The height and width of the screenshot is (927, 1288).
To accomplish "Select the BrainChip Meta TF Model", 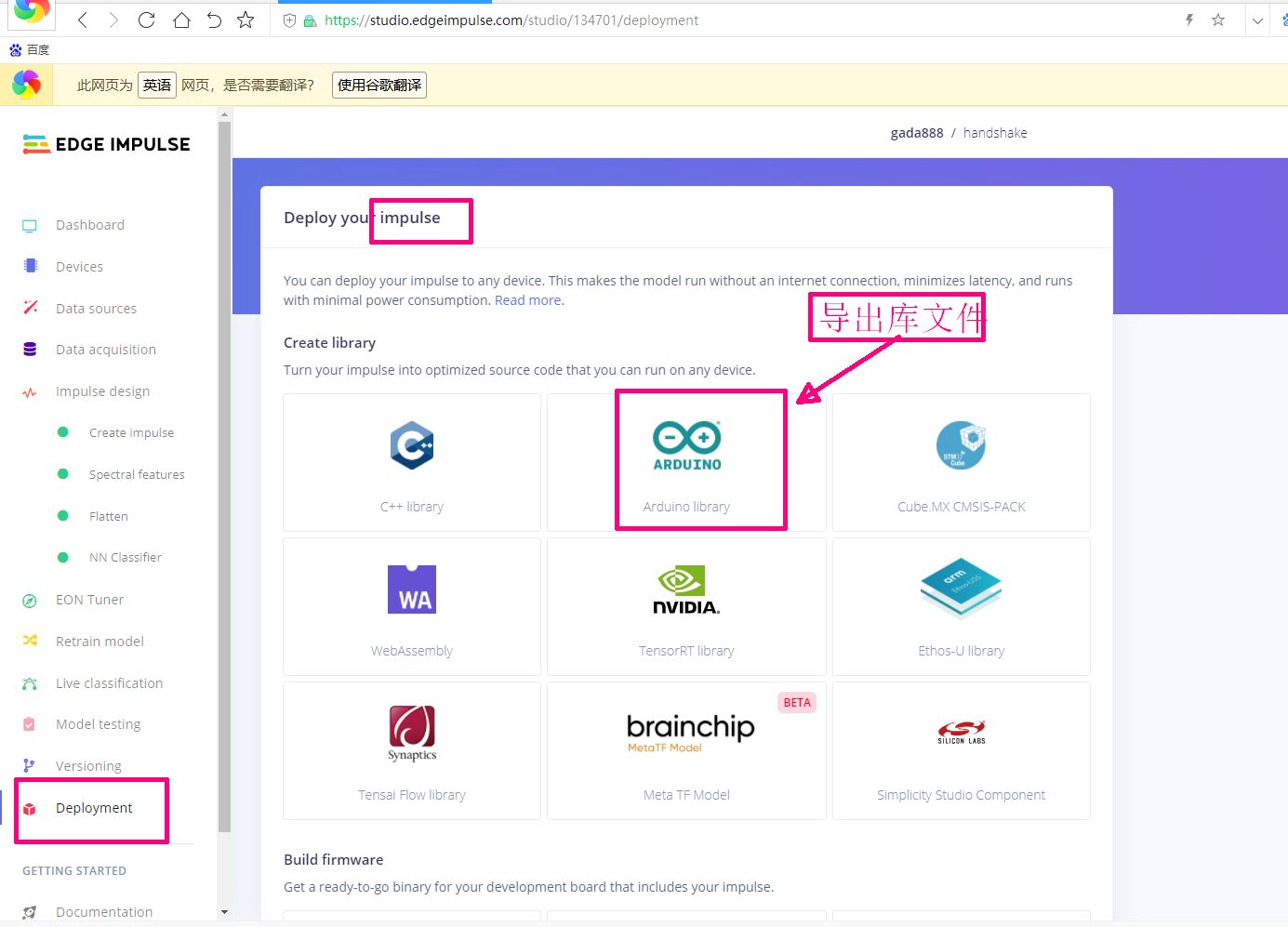I will (686, 750).
